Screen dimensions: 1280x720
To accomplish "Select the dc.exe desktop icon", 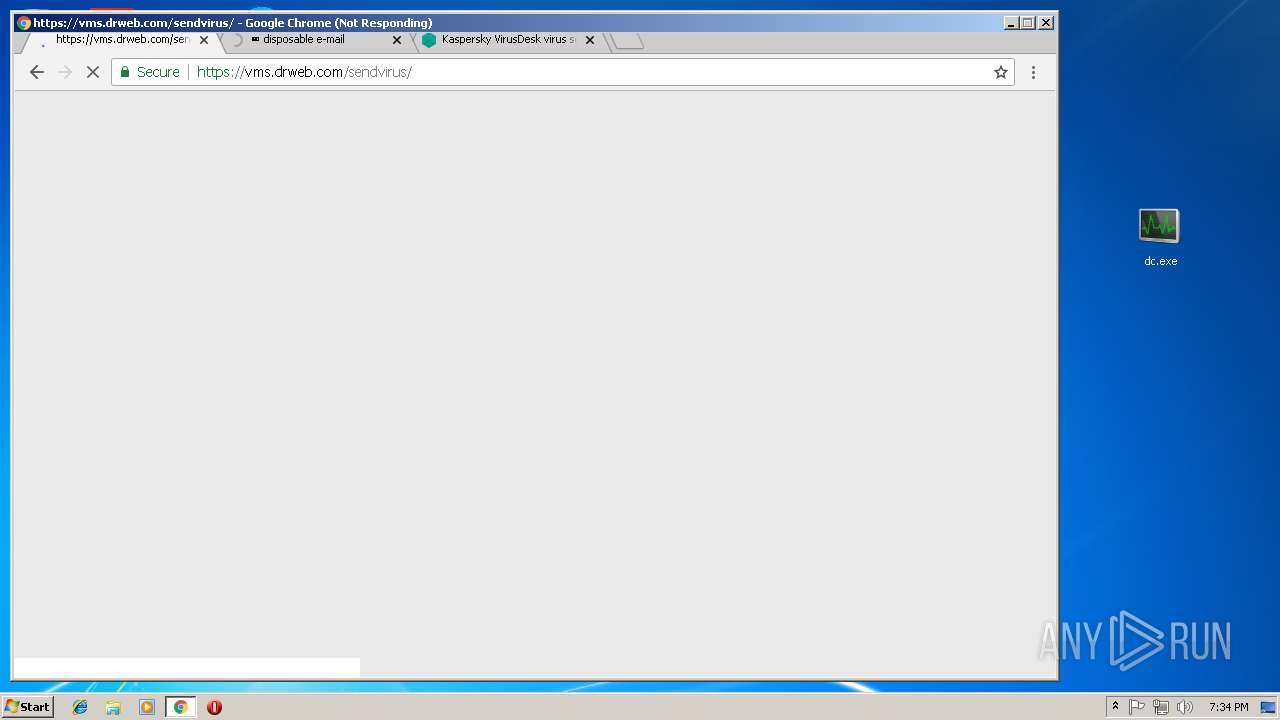I will point(1160,238).
